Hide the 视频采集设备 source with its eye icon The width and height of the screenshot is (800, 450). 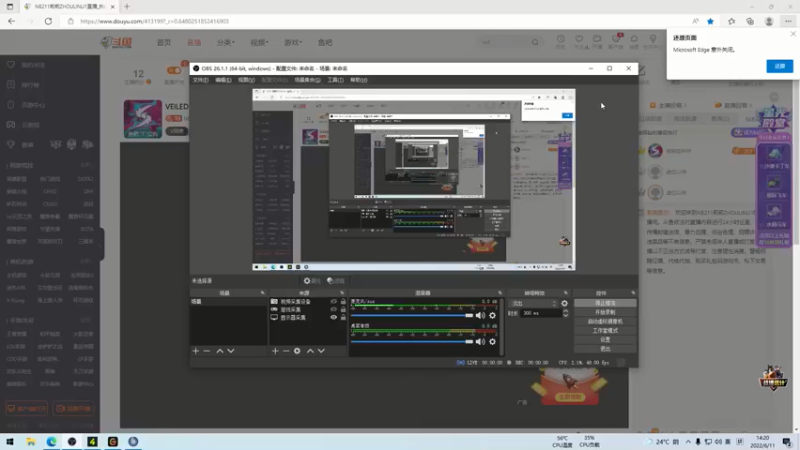click(334, 302)
